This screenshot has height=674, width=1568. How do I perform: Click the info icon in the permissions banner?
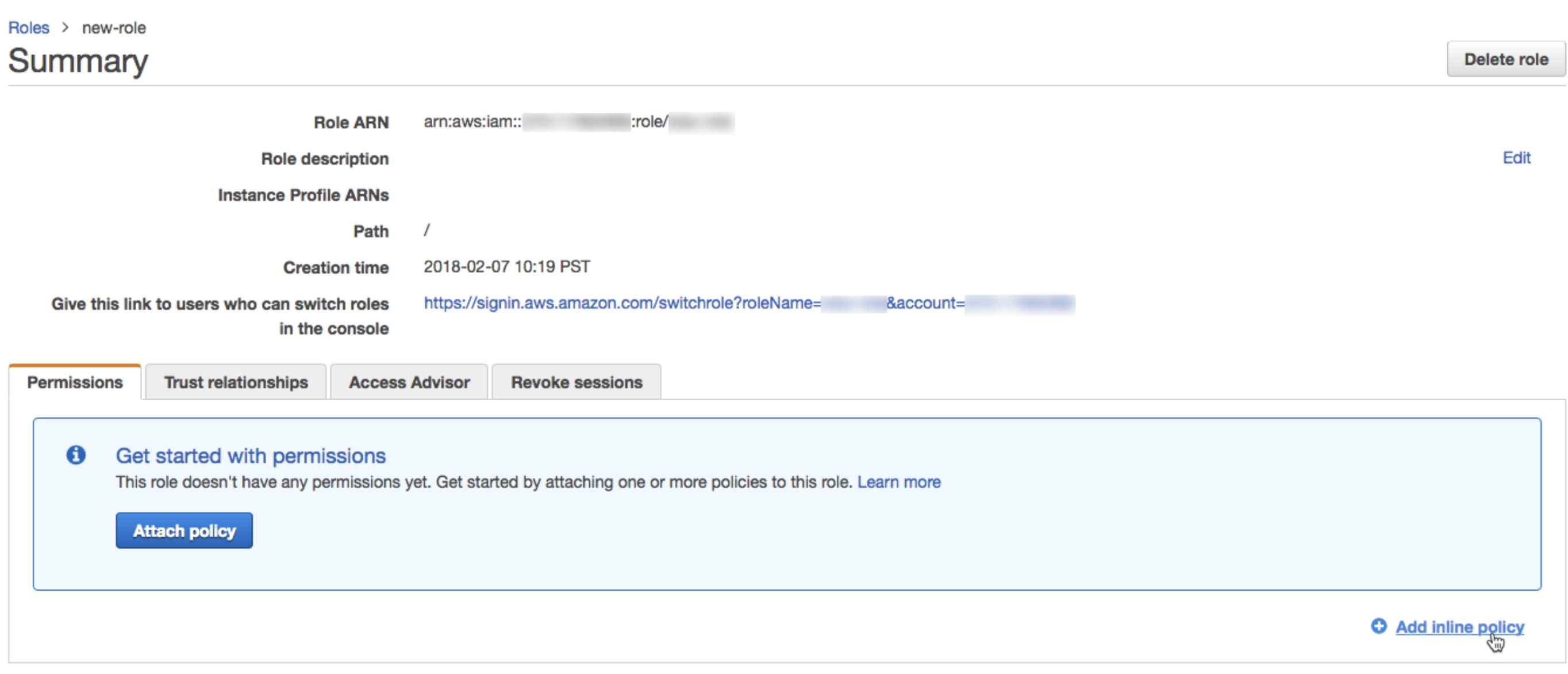75,455
